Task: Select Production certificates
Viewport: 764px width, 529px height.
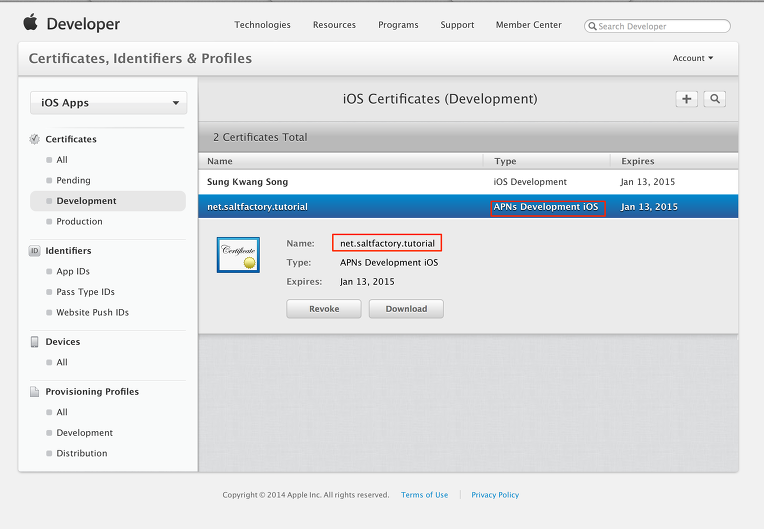Action: tap(79, 221)
